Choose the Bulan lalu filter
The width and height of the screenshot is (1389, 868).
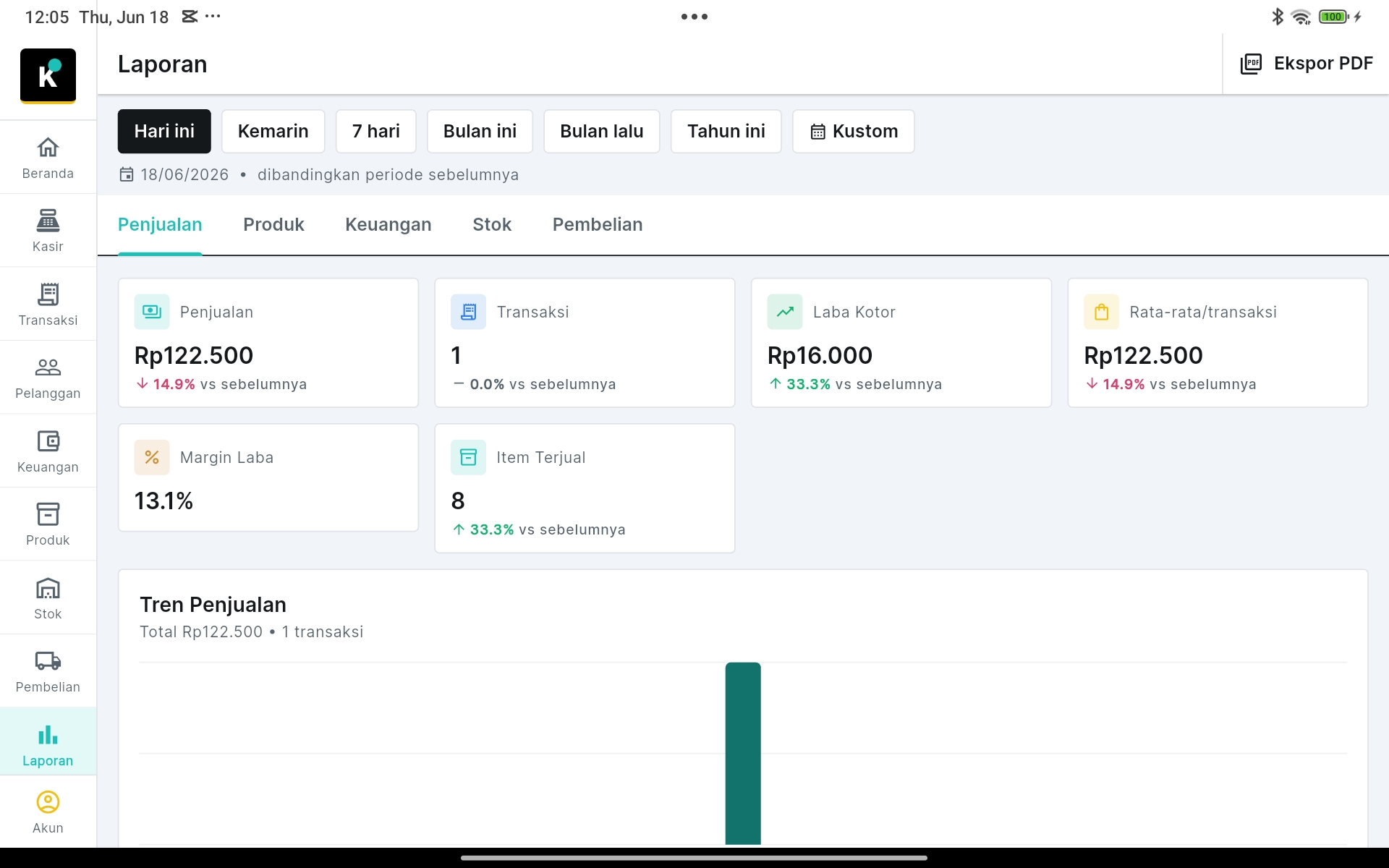(x=602, y=131)
